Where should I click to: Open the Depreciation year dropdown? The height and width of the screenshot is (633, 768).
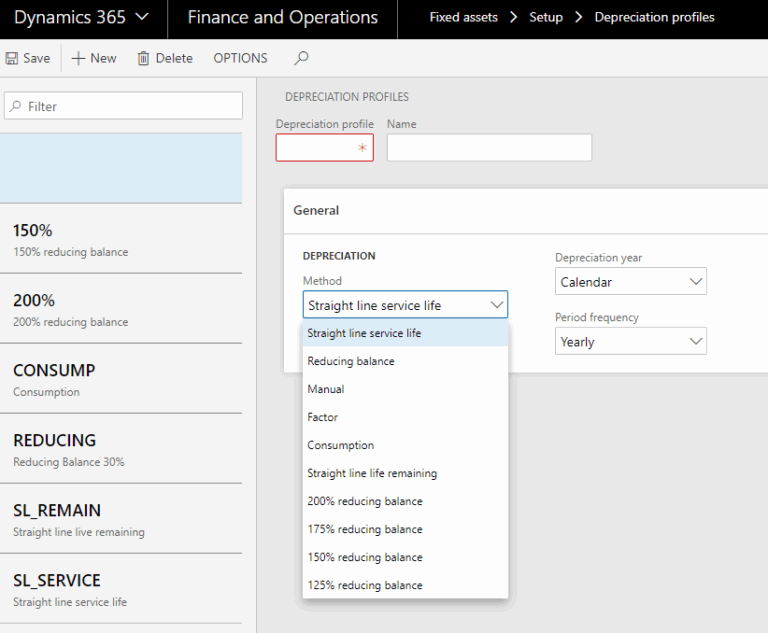pyautogui.click(x=631, y=281)
